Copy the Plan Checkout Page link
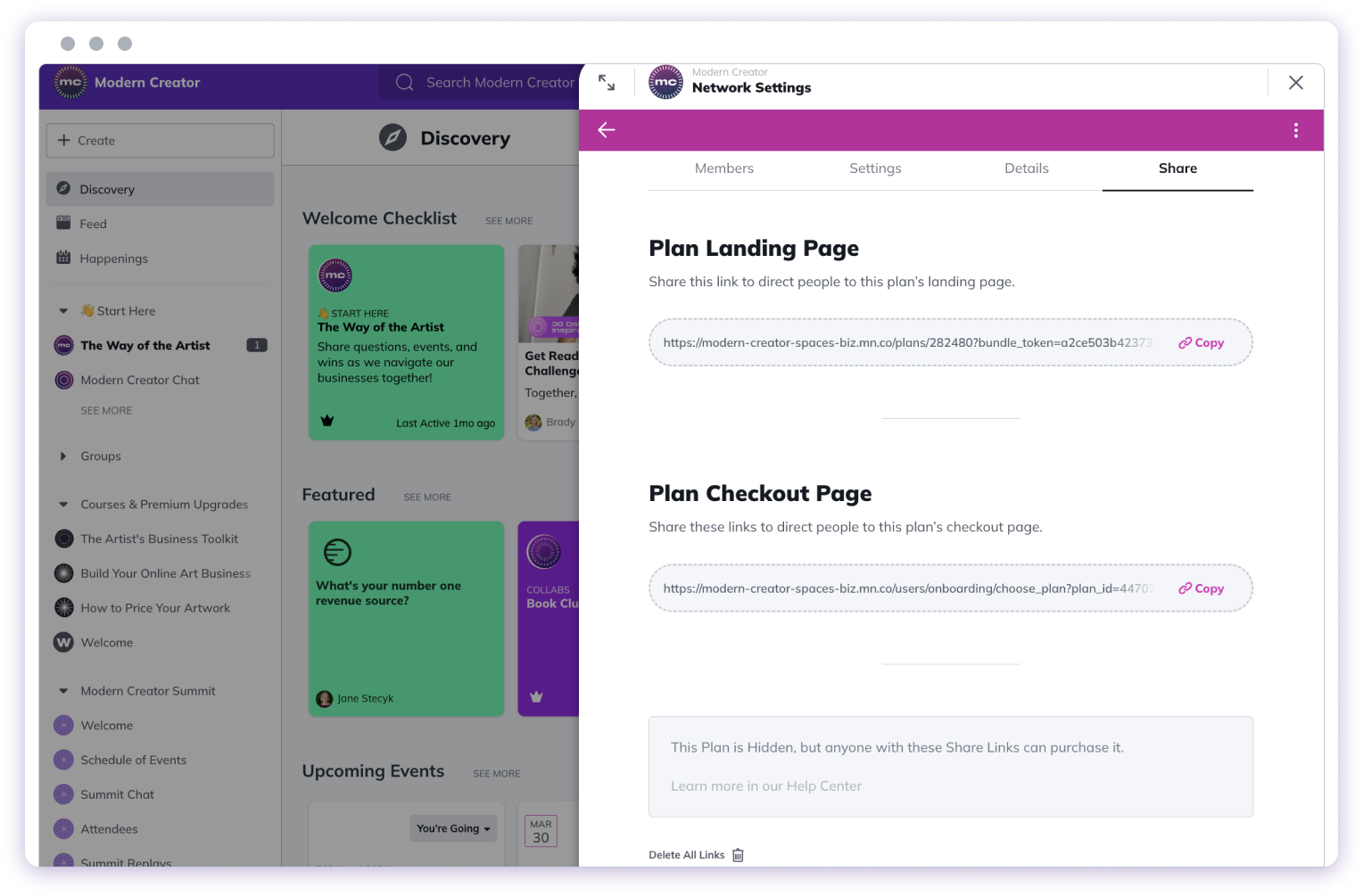The width and height of the screenshot is (1363, 896). point(1201,588)
